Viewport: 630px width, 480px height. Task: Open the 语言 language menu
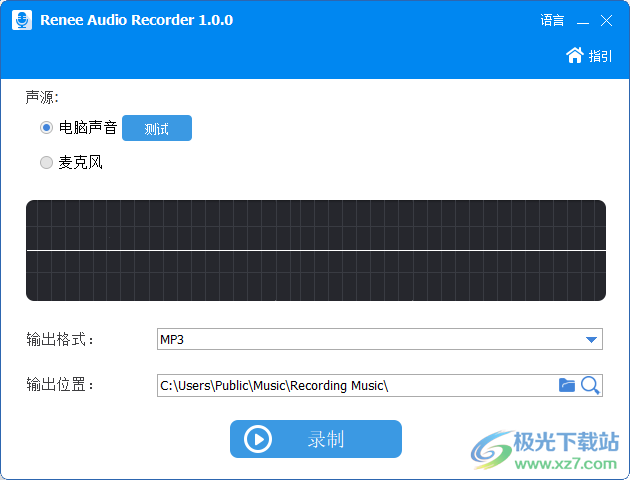click(552, 20)
